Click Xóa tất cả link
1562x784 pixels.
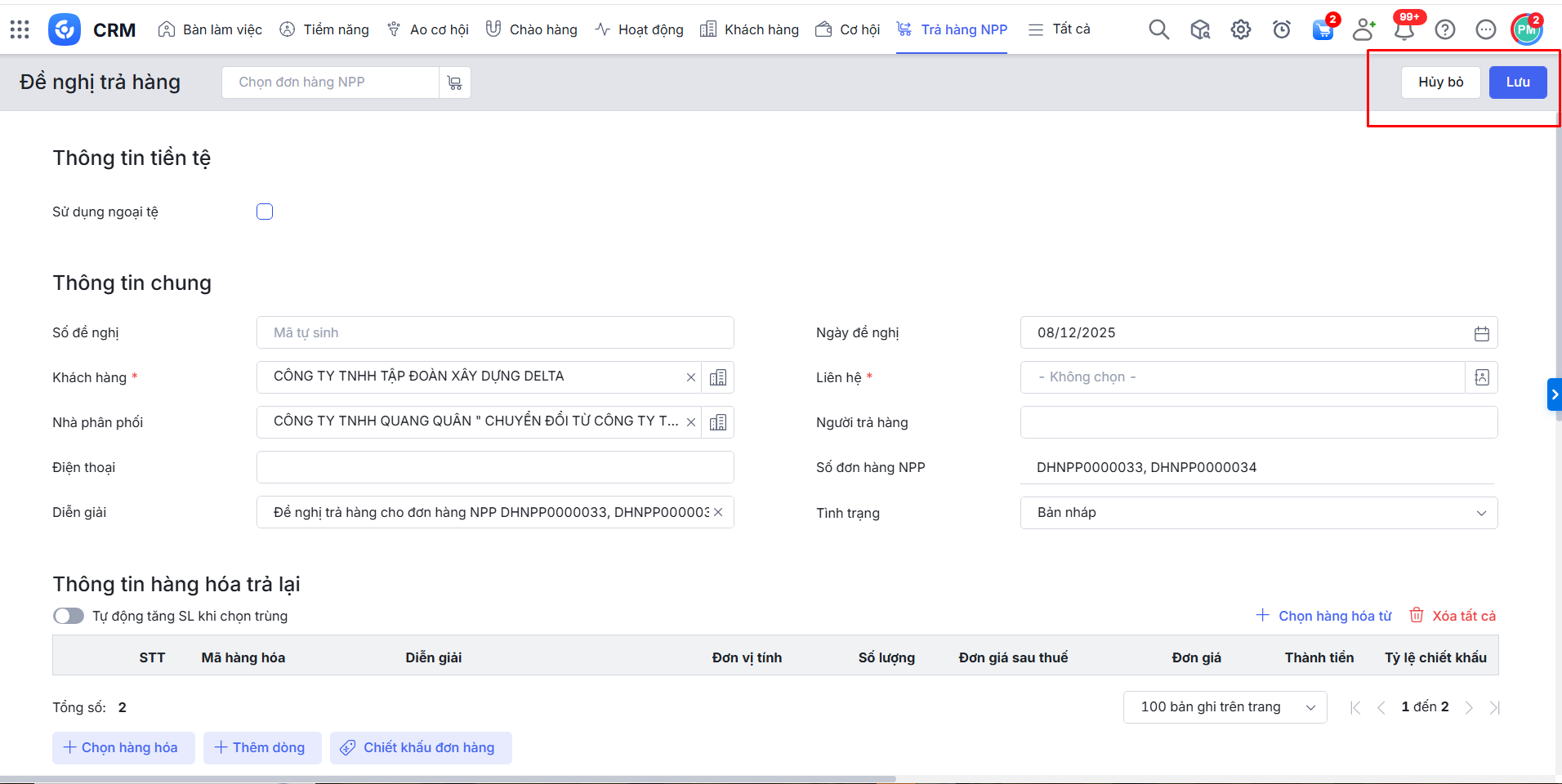pyautogui.click(x=1453, y=616)
